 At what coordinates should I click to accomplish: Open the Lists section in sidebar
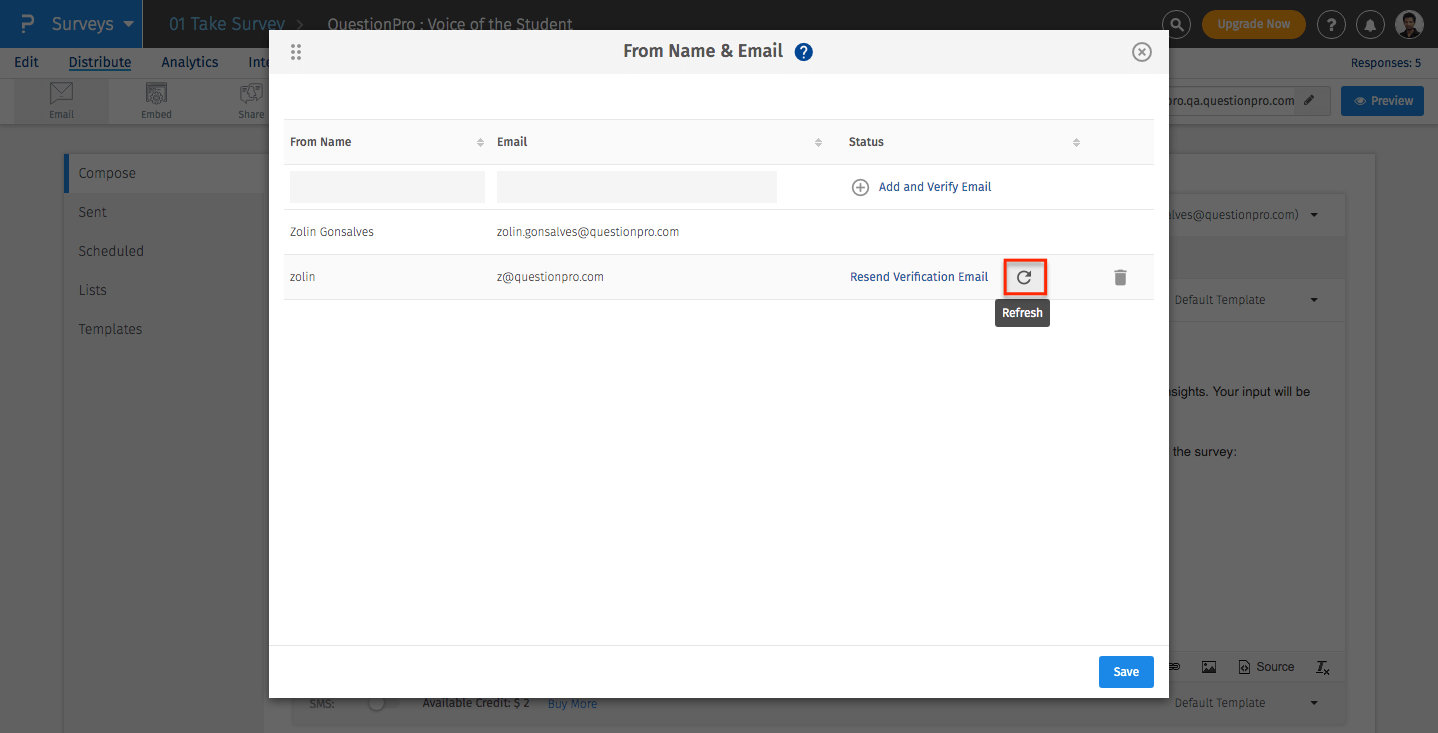(x=93, y=290)
